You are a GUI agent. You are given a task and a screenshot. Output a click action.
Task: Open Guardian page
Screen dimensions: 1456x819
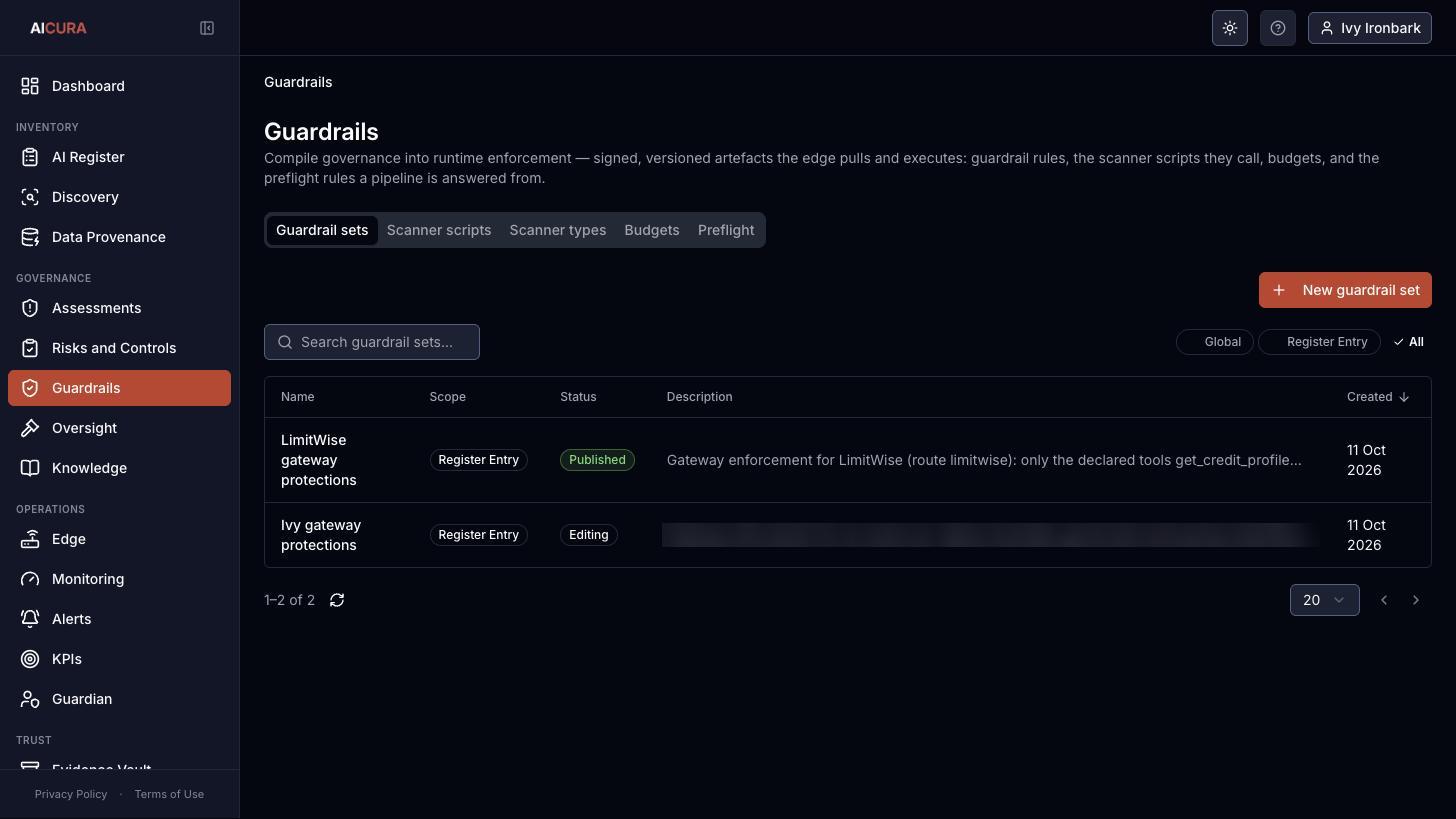point(119,699)
